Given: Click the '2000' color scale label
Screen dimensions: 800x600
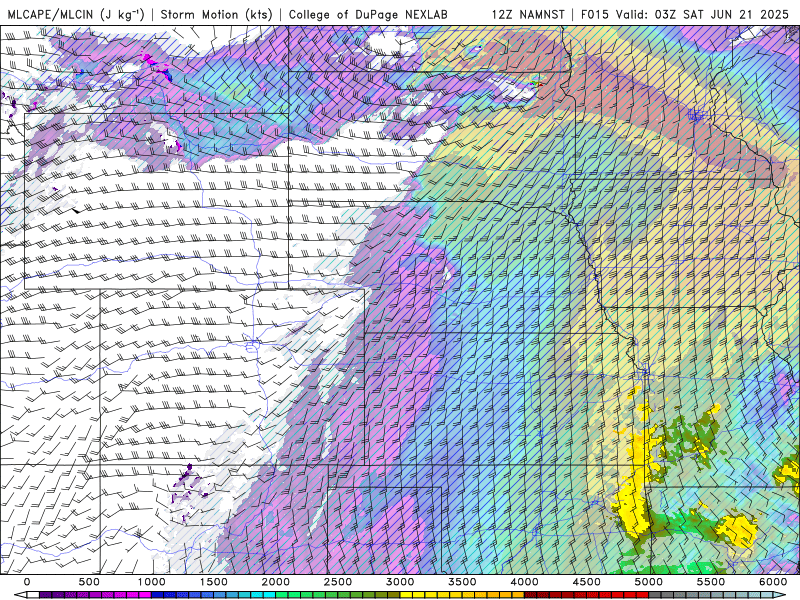Looking at the screenshot, I should [x=276, y=582].
